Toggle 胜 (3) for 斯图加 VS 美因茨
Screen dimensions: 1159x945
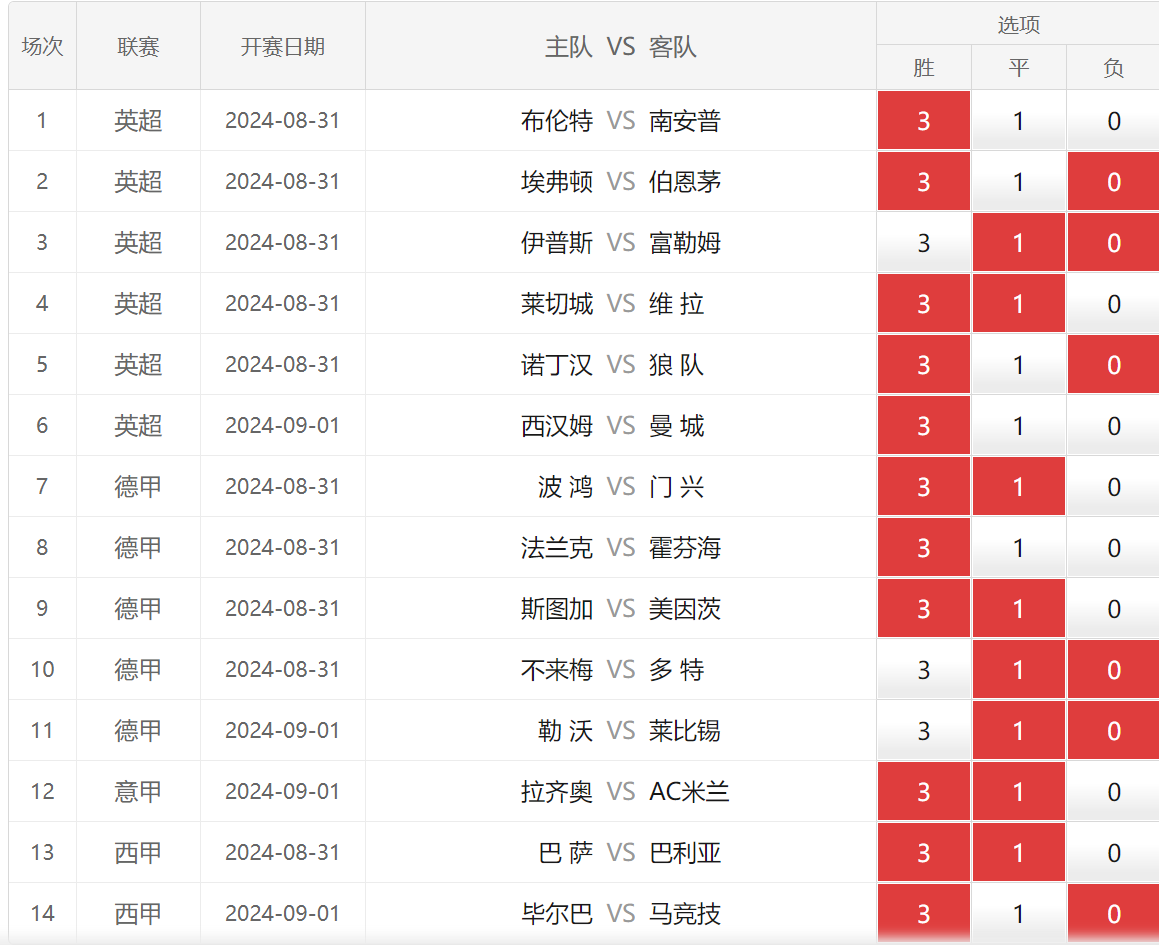pyautogui.click(x=923, y=609)
